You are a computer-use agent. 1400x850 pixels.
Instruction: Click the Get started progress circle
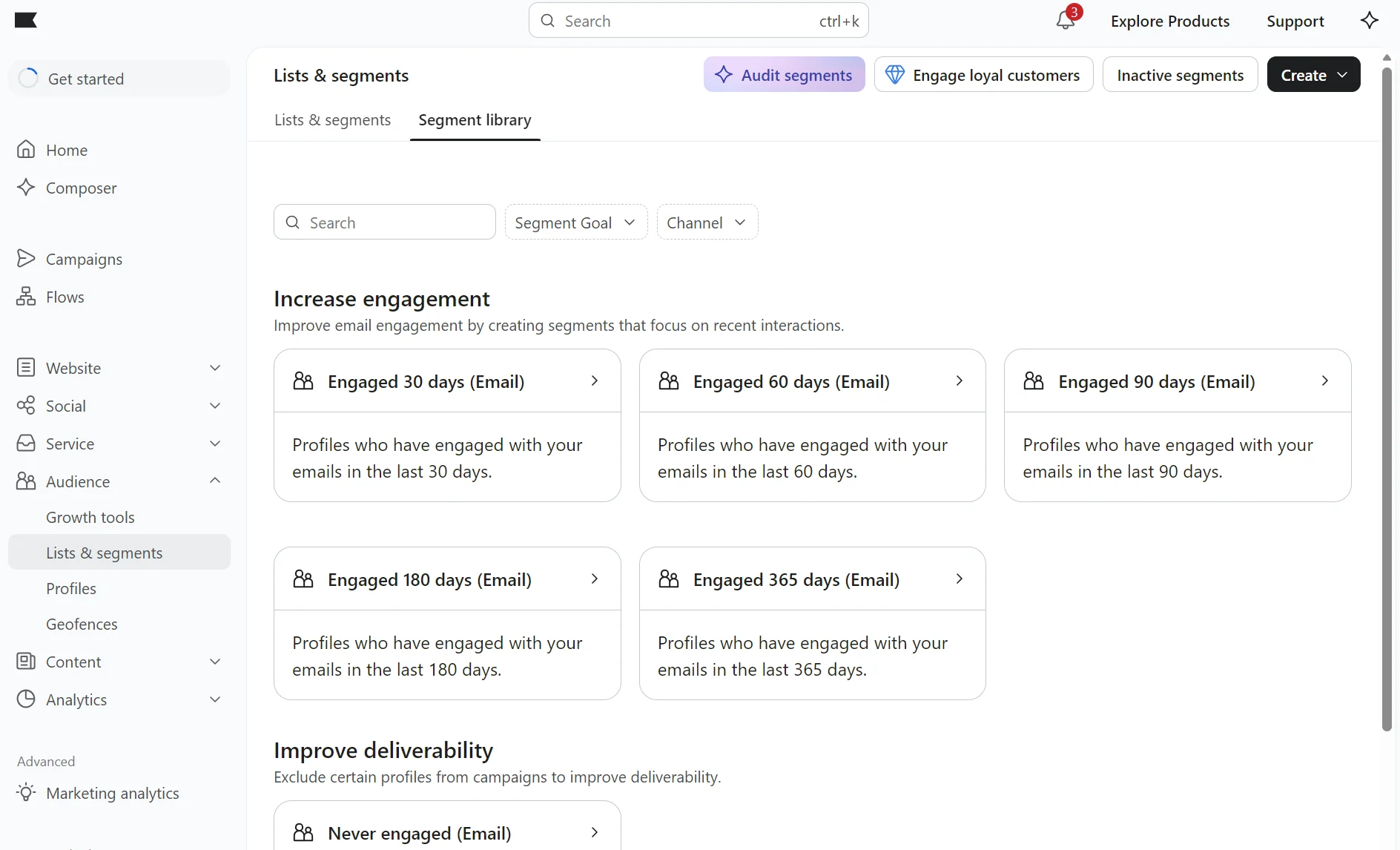pos(28,78)
